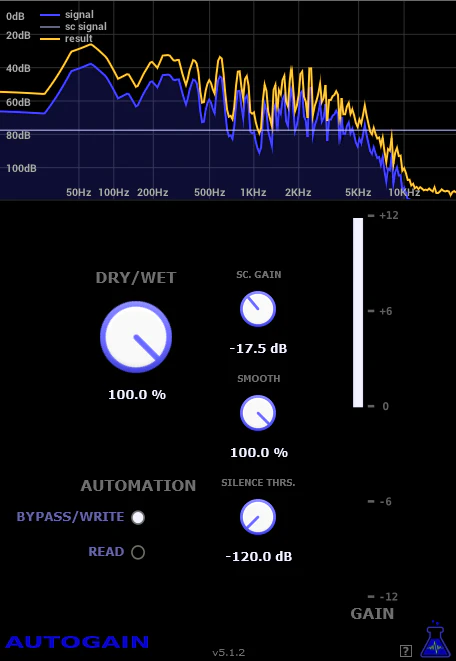This screenshot has width=456, height=661.
Task: Click the -120.0 dB silence threshold value
Action: tap(259, 556)
